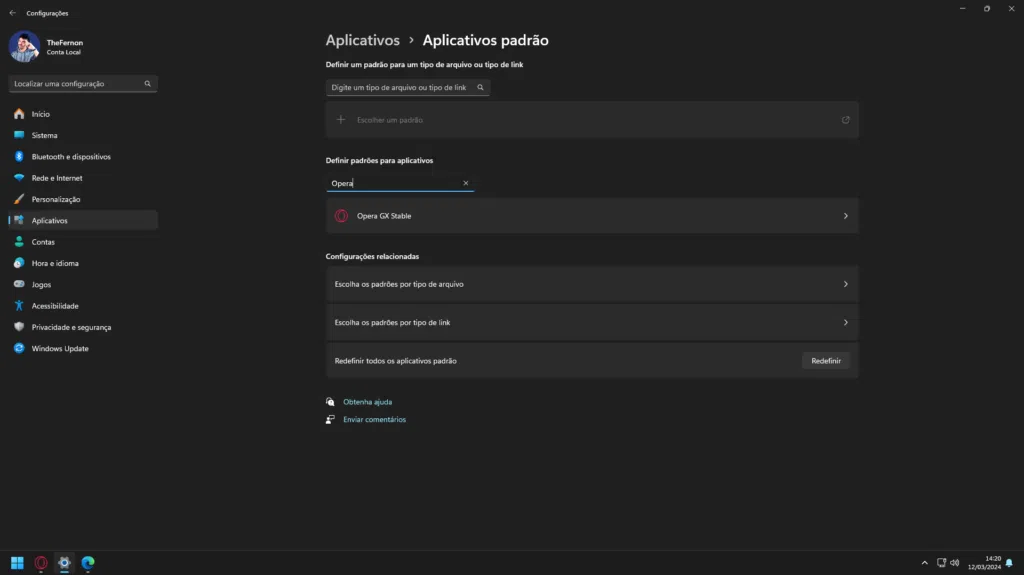Click the magnifier icon in settings search
This screenshot has width=1024, height=575.
point(148,84)
